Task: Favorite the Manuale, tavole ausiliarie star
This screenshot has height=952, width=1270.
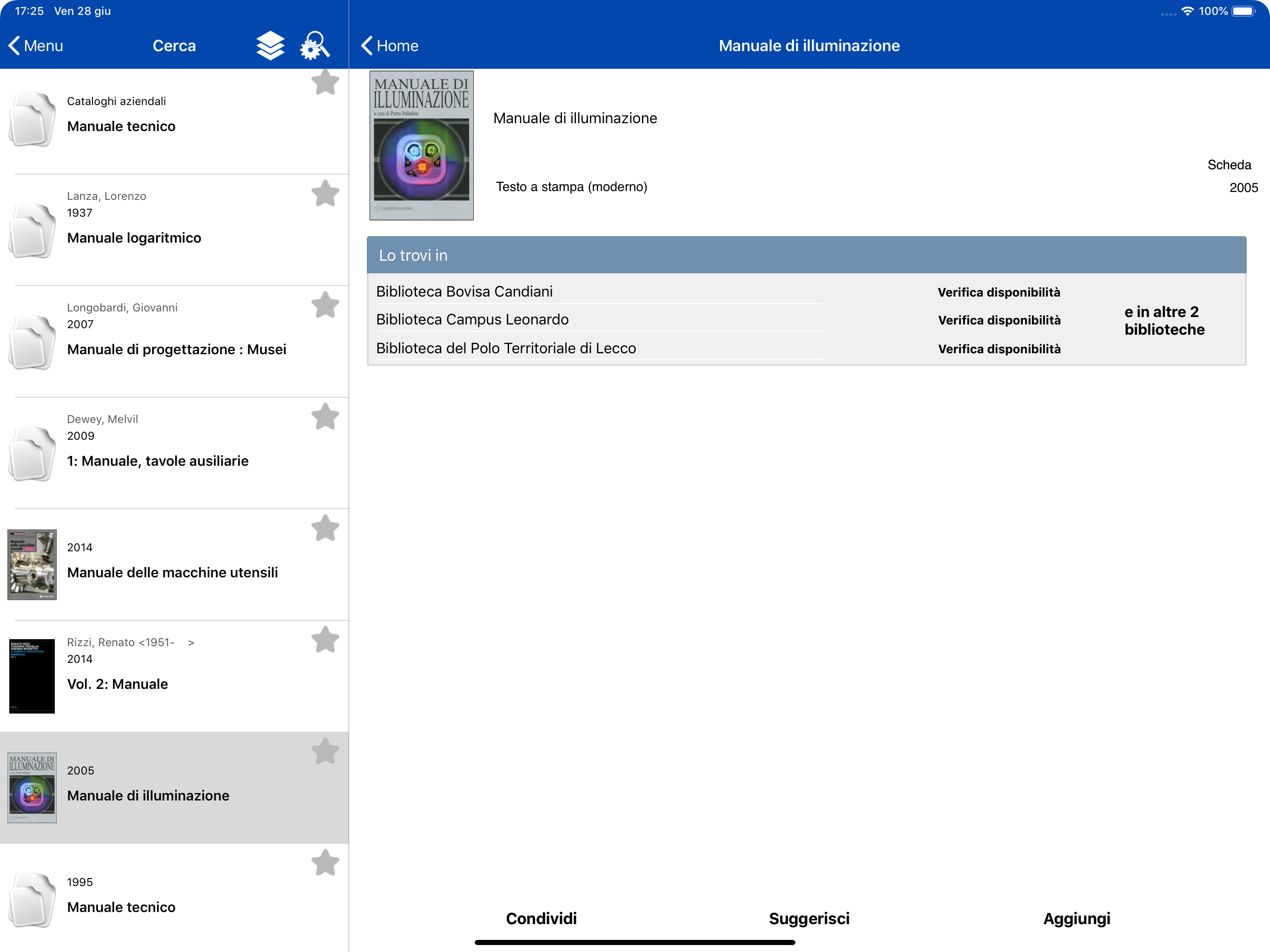Action: click(325, 416)
